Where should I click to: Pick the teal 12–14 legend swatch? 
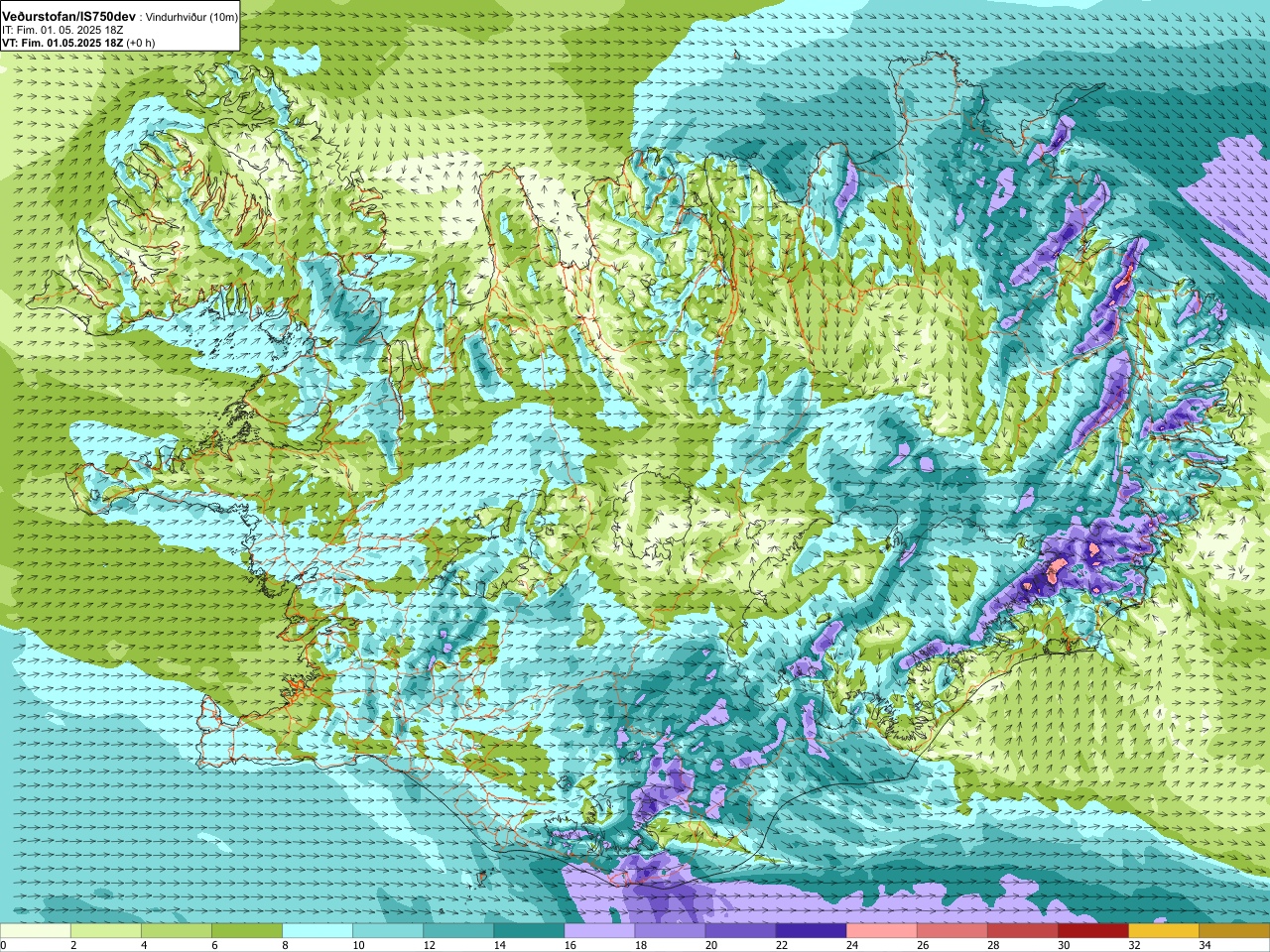(458, 931)
